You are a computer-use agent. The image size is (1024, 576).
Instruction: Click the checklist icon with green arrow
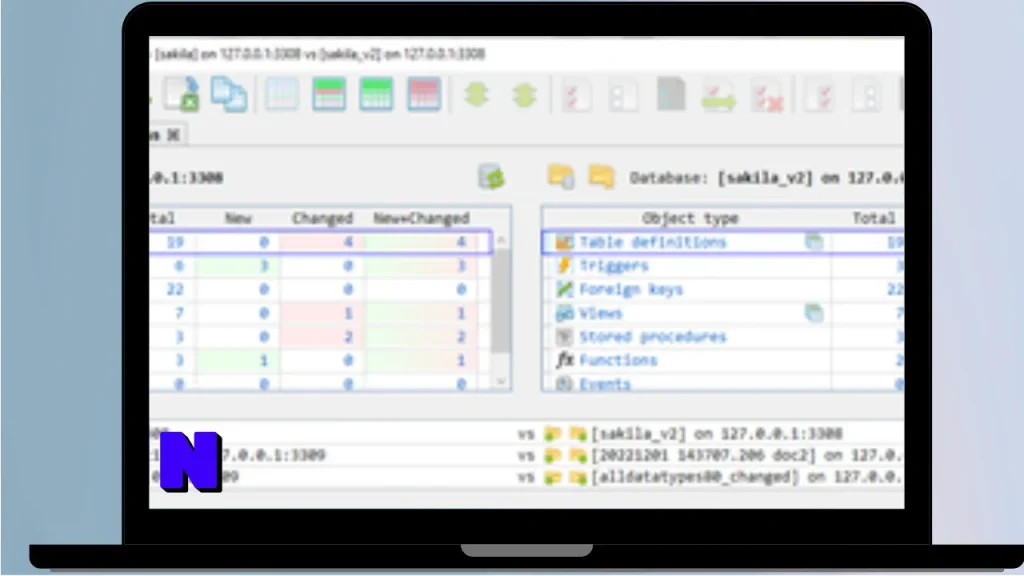coord(718,95)
